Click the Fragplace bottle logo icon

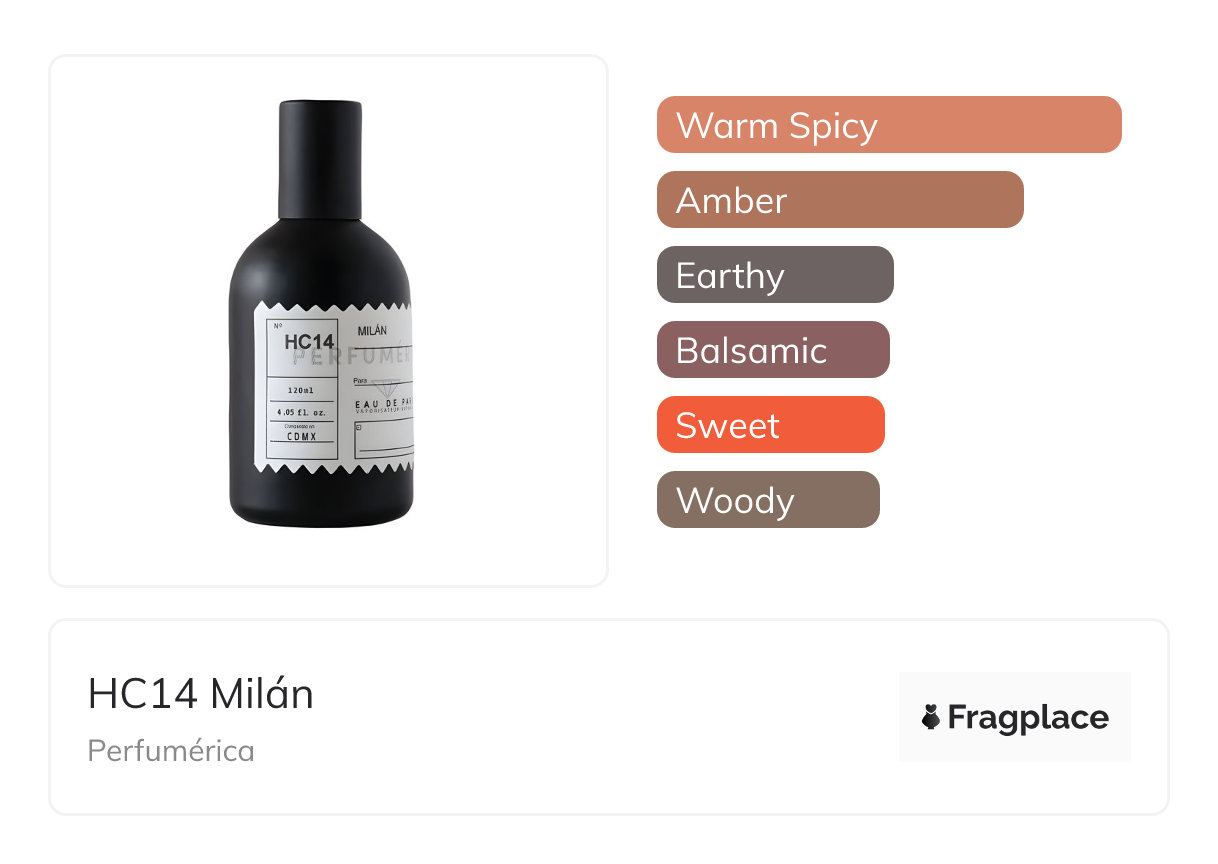[931, 717]
